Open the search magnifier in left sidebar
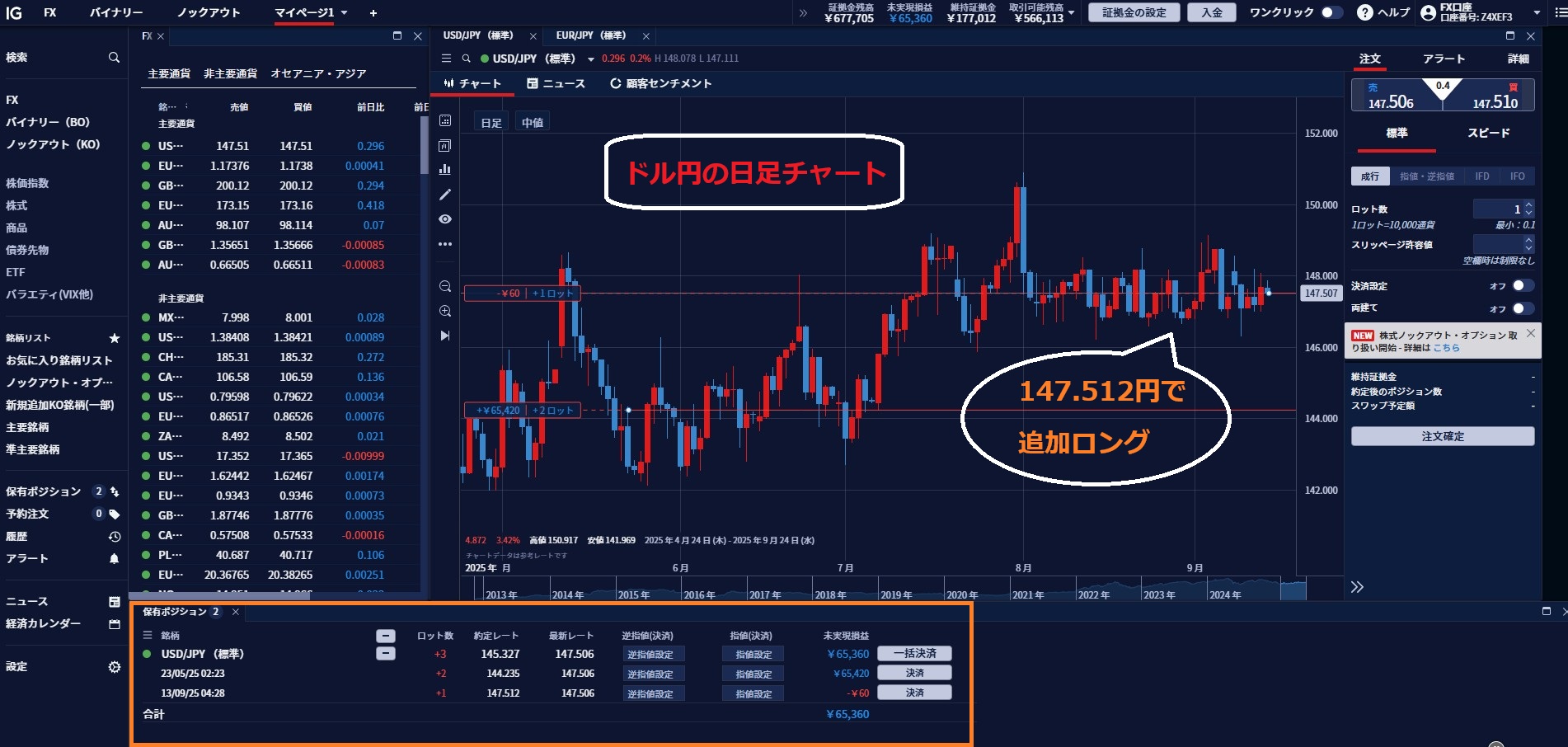Viewport: 1568px width, 747px height. 114,58
